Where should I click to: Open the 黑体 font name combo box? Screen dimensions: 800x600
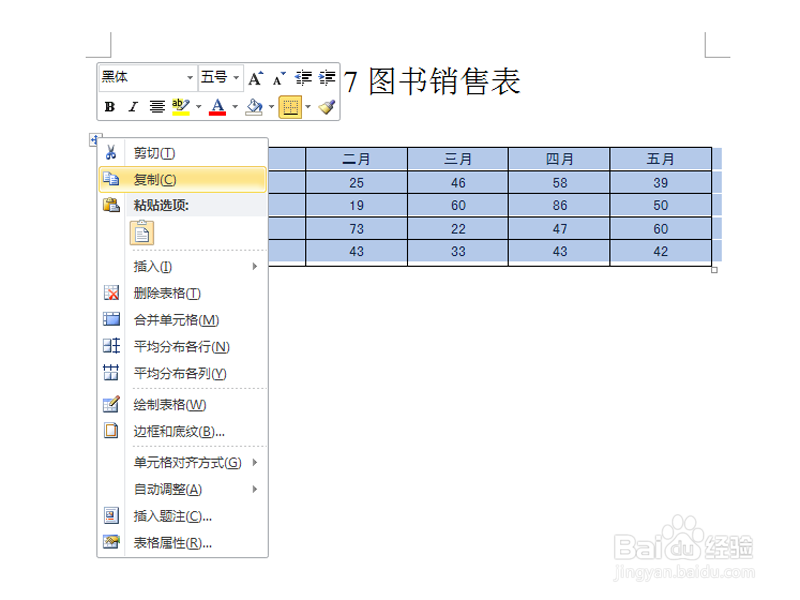click(x=147, y=78)
